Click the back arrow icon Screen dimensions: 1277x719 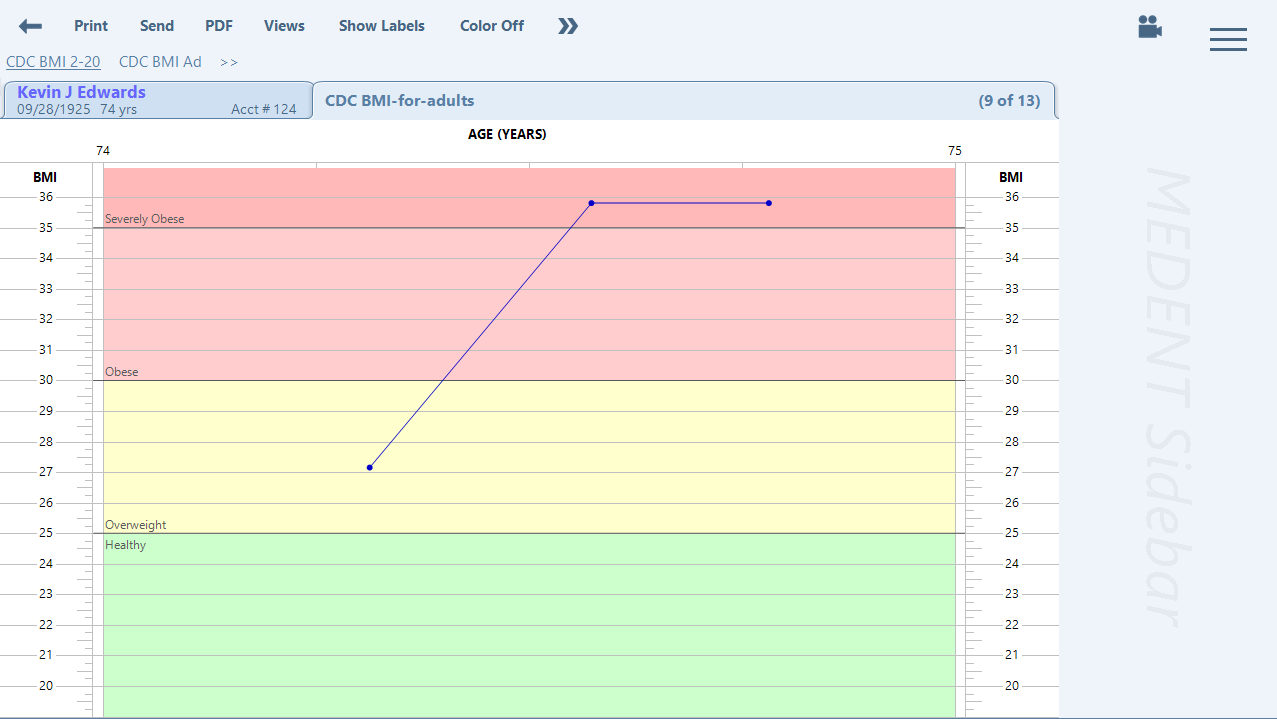point(30,26)
